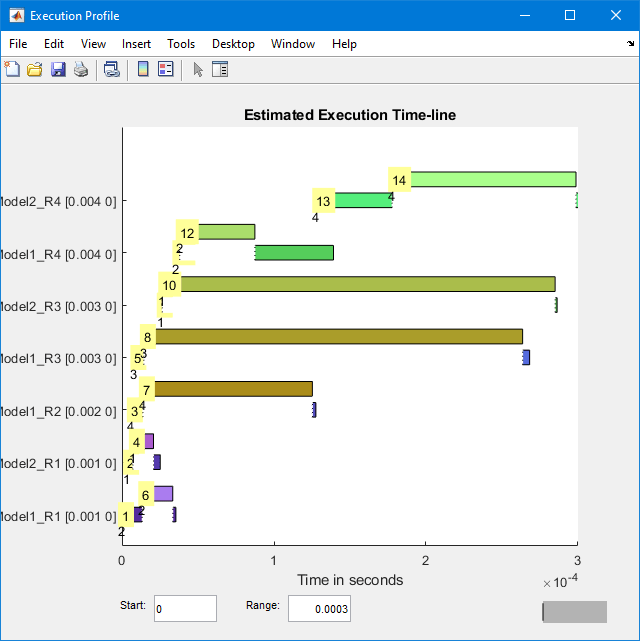The width and height of the screenshot is (640, 641).
Task: Click the Start time input field
Action: pos(185,608)
